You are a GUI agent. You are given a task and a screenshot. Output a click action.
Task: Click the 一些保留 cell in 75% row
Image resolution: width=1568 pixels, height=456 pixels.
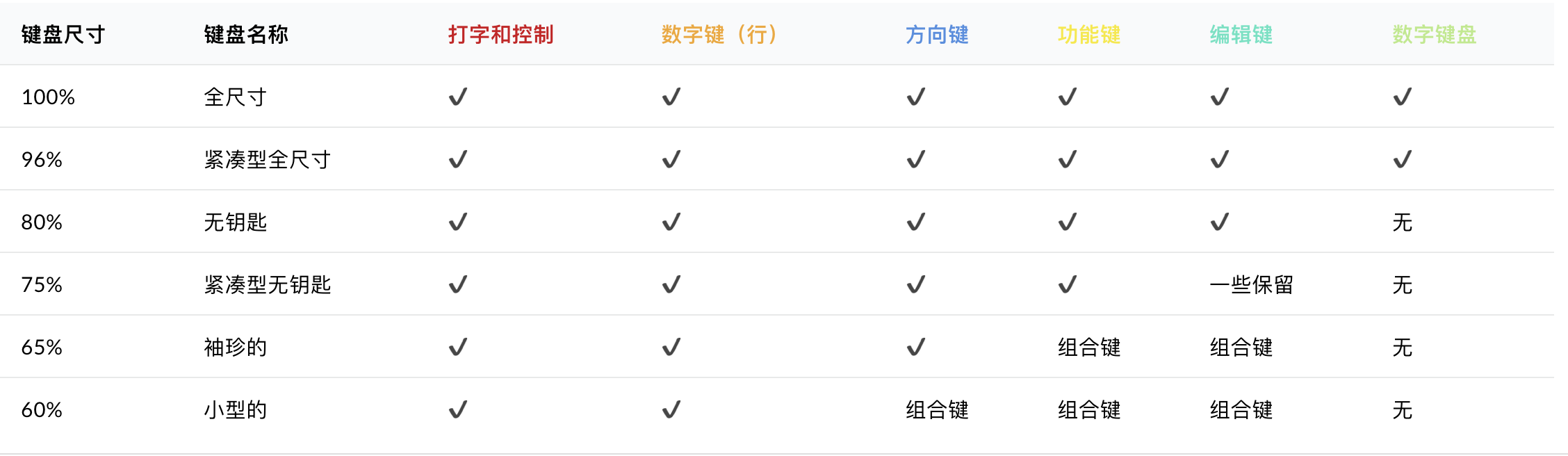tap(1251, 284)
